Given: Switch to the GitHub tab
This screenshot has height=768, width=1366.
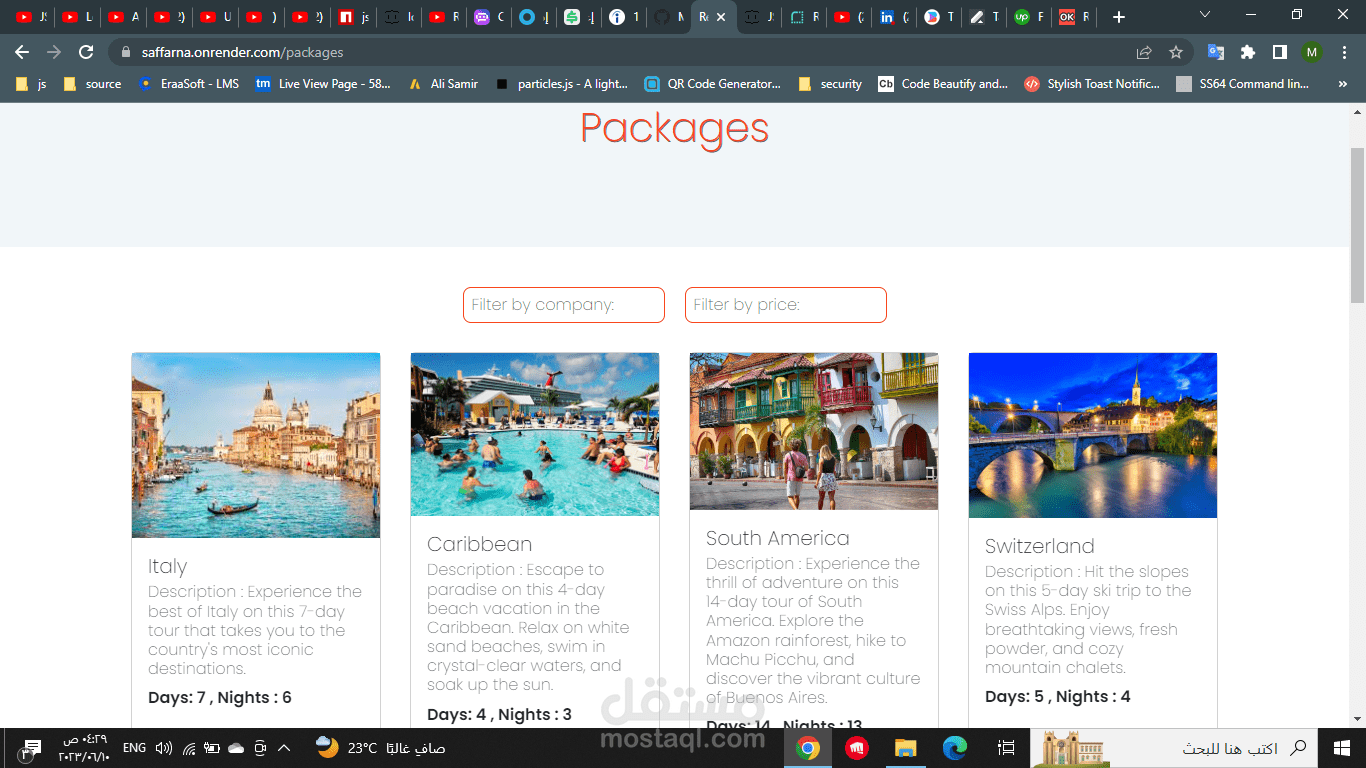Looking at the screenshot, I should tap(667, 17).
